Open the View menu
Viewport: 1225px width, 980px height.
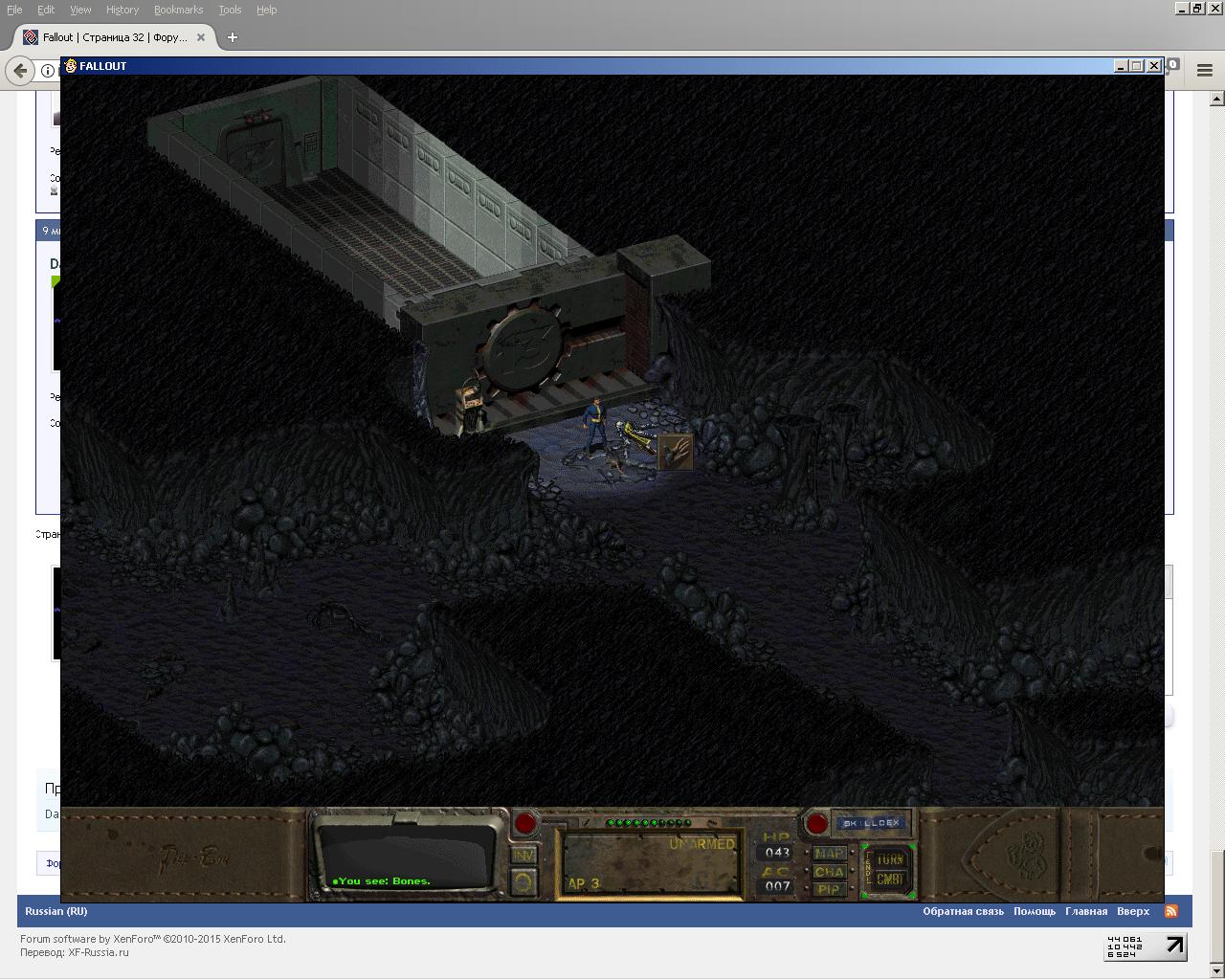(x=80, y=10)
